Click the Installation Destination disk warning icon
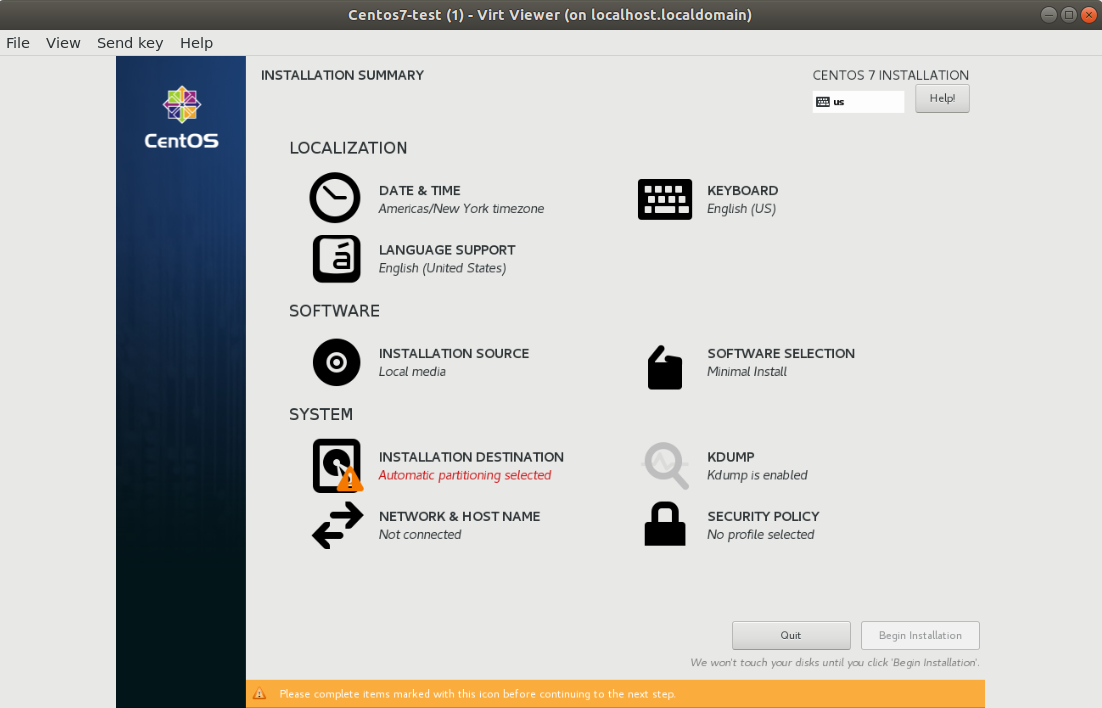 pyautogui.click(x=337, y=465)
